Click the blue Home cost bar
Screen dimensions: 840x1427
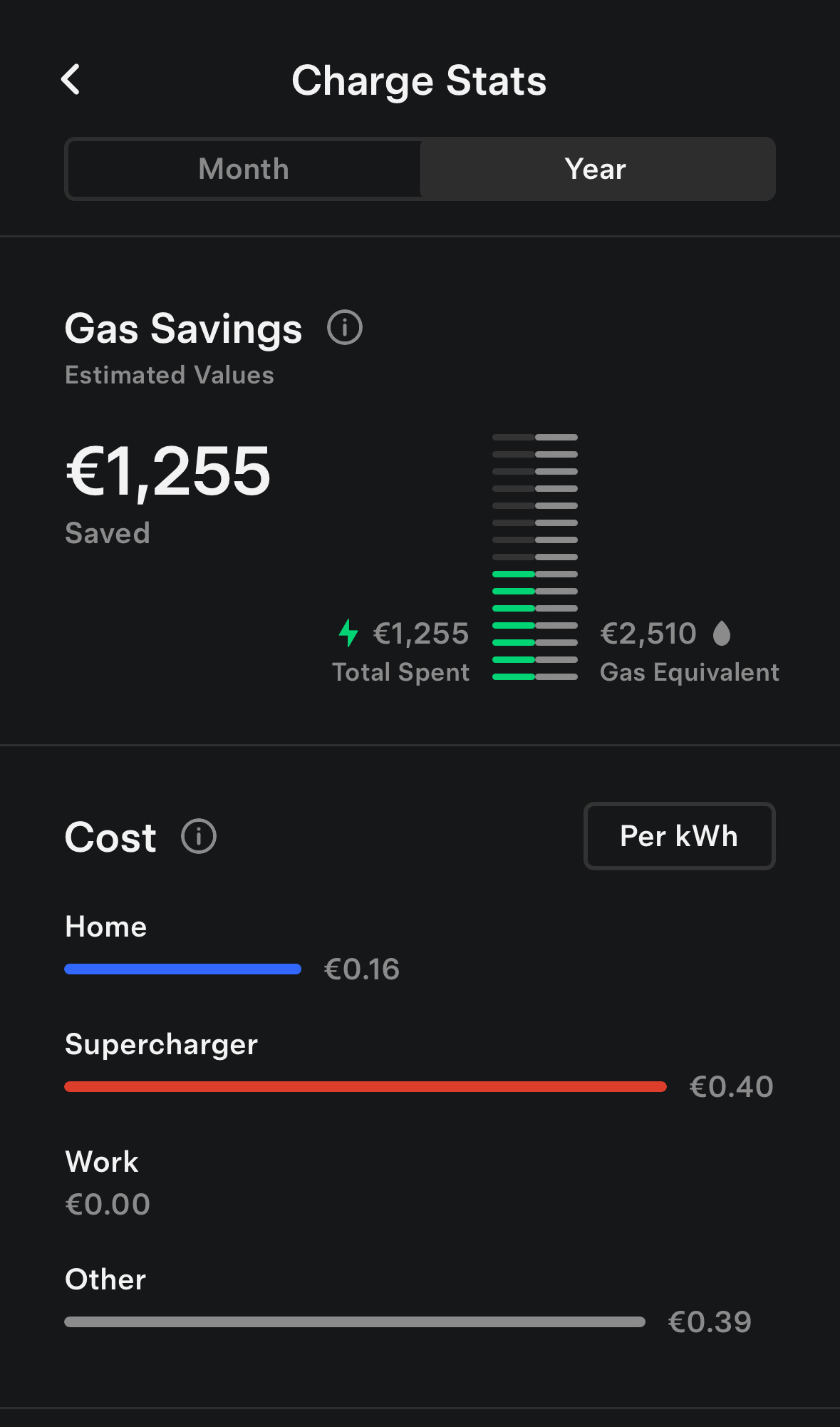pyautogui.click(x=182, y=969)
